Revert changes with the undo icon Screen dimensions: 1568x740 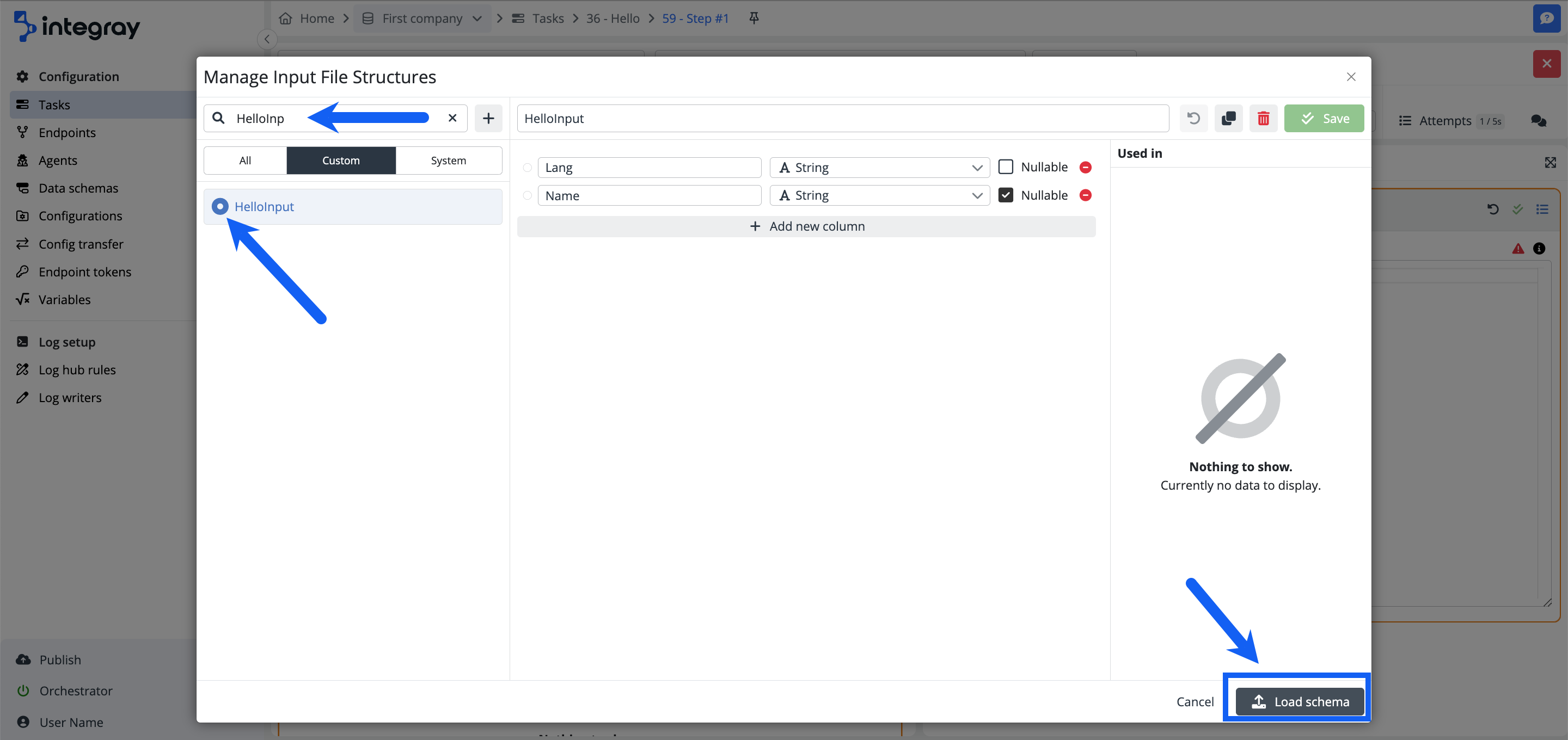1193,118
